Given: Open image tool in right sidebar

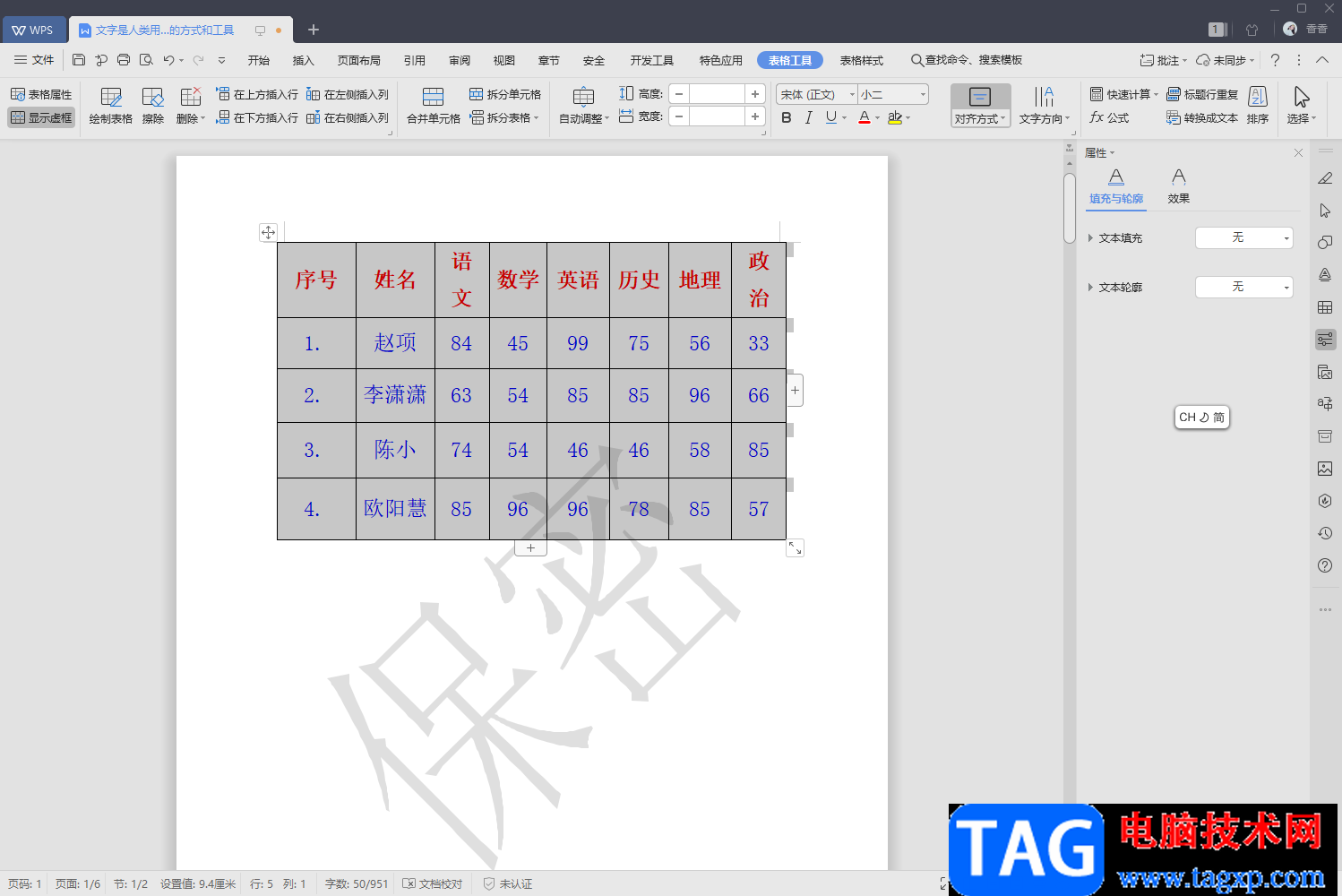Looking at the screenshot, I should tap(1325, 469).
